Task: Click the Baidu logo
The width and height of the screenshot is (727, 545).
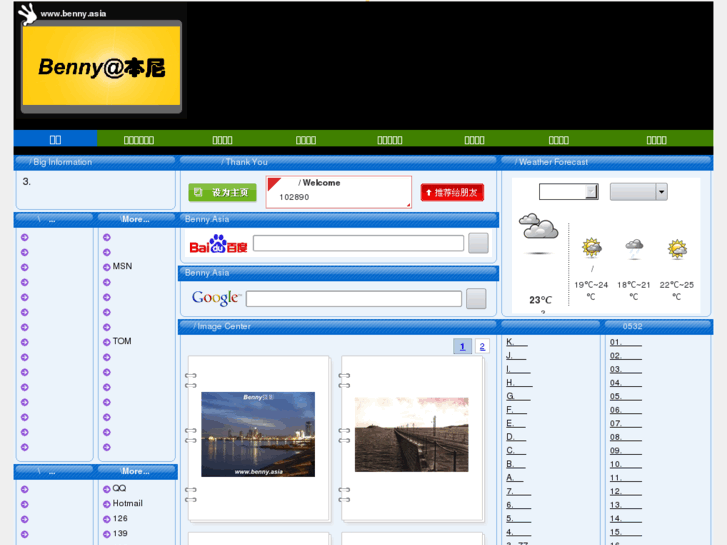Action: tap(218, 244)
